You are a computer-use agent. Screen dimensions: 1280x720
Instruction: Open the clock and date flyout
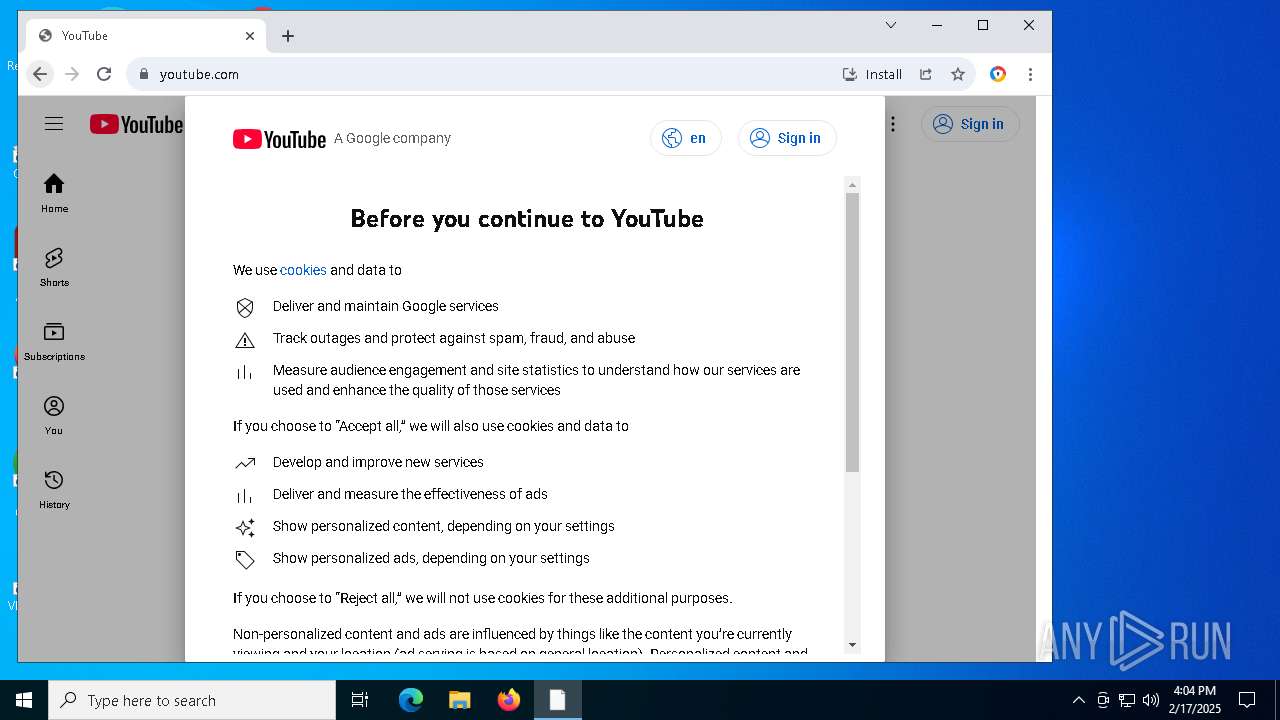click(x=1195, y=700)
